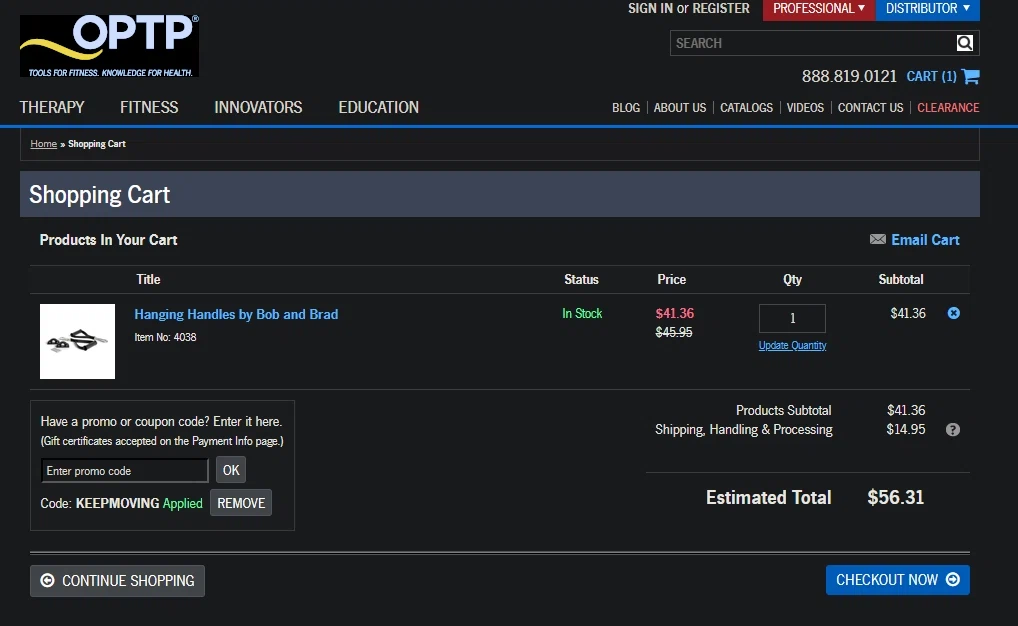Click the Email Cart link
The width and height of the screenshot is (1018, 626).
pyautogui.click(x=925, y=240)
